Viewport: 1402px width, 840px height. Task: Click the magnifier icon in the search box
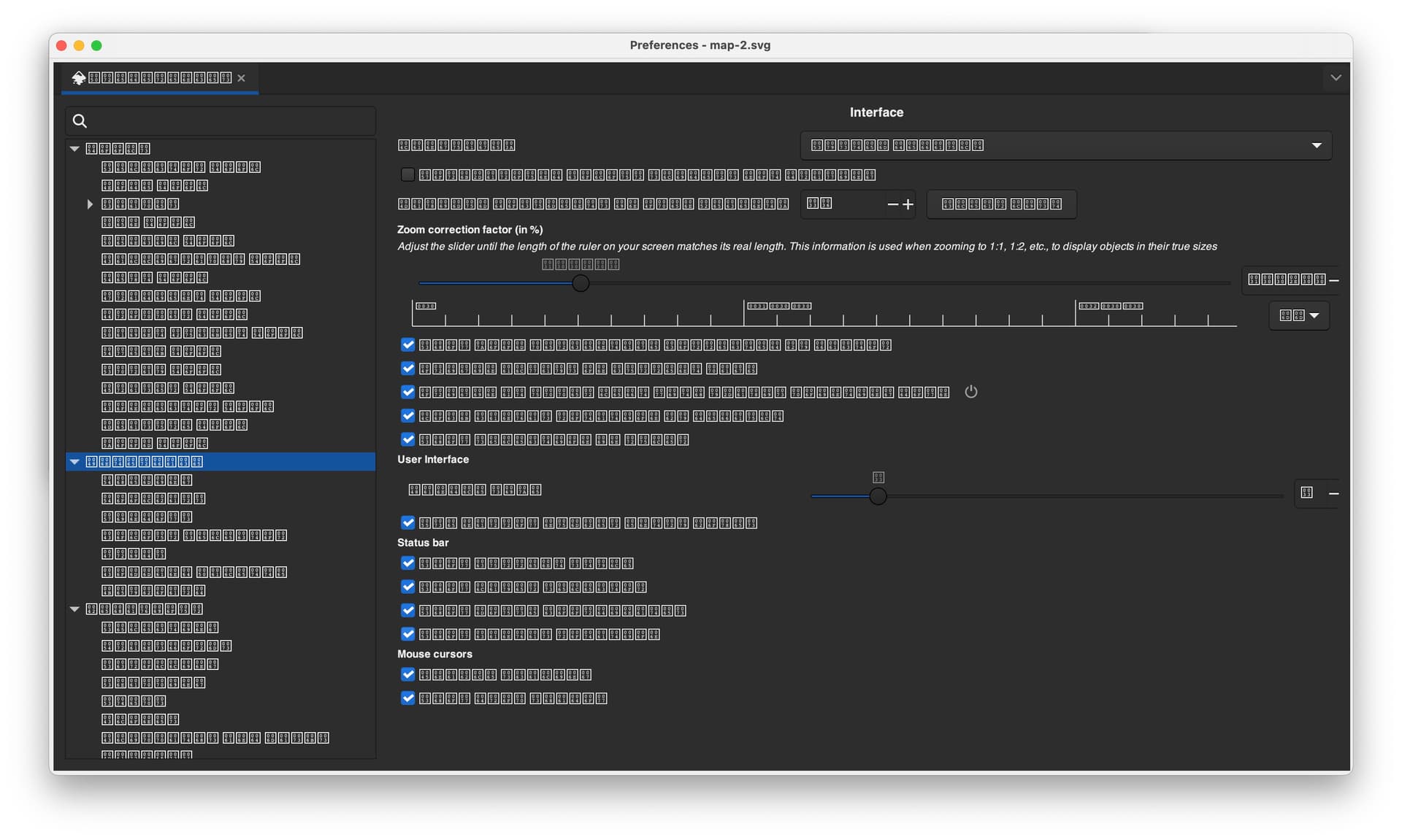(x=80, y=121)
